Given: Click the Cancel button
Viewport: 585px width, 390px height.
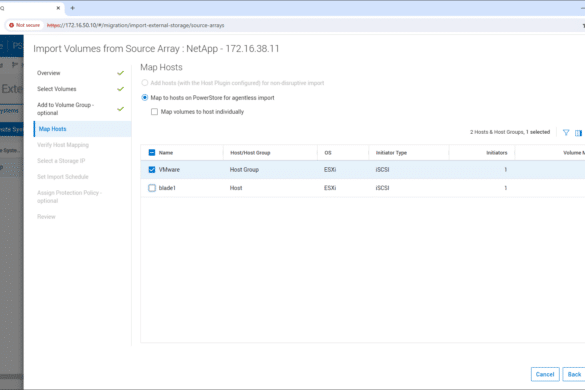Looking at the screenshot, I should pos(545,374).
